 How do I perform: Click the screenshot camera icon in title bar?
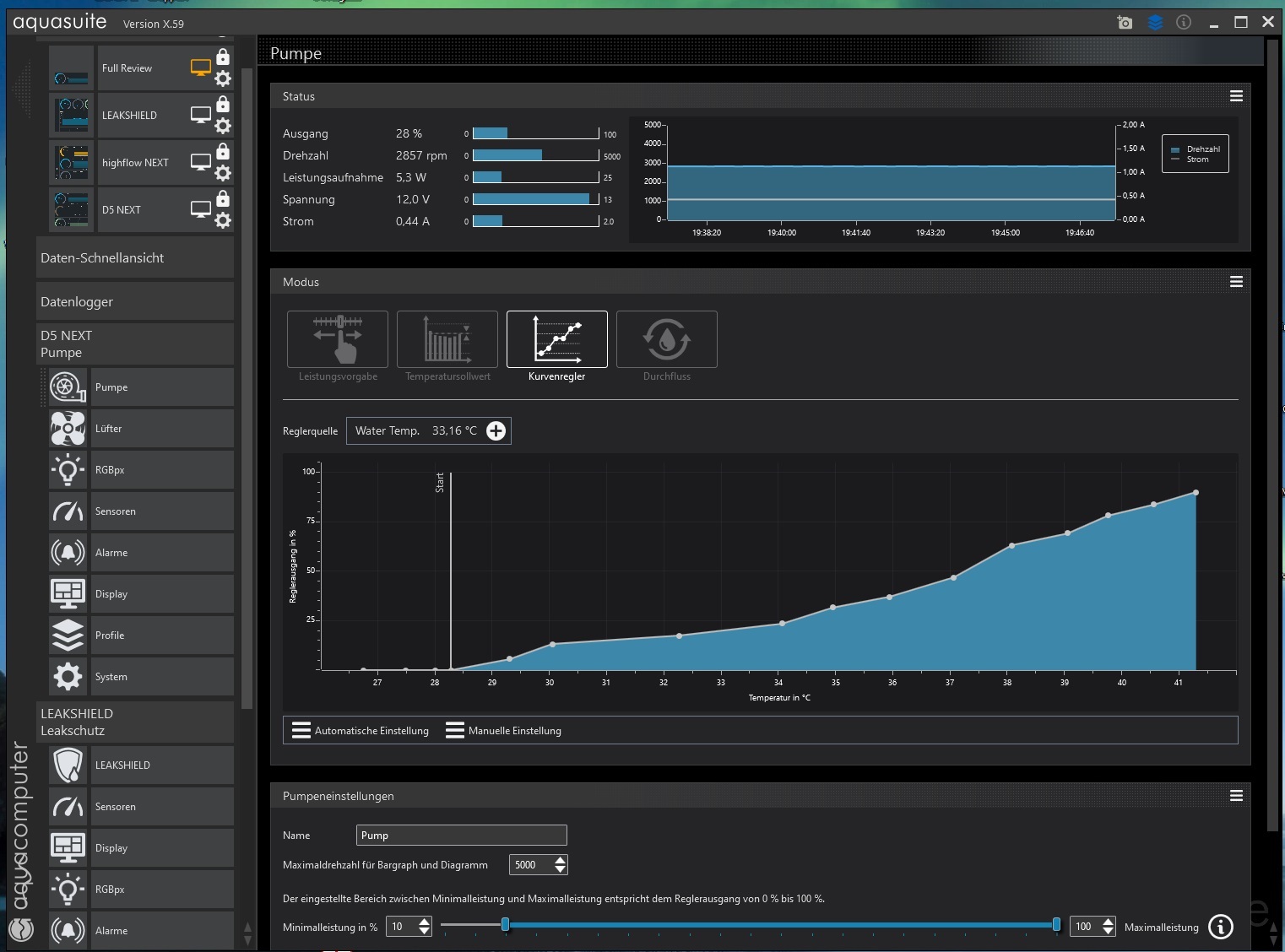tap(1125, 23)
